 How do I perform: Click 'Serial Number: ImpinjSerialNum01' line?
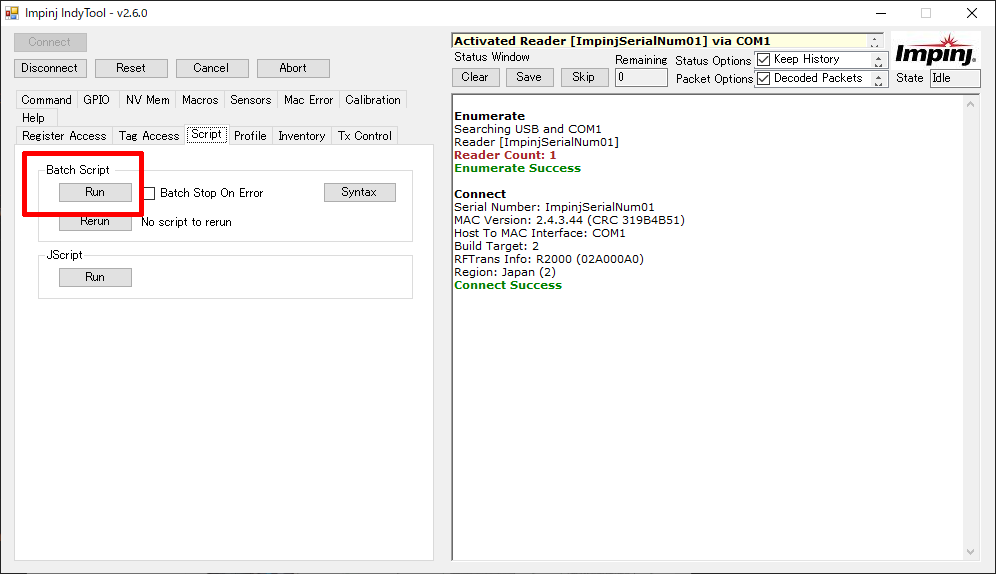pyautogui.click(x=556, y=208)
